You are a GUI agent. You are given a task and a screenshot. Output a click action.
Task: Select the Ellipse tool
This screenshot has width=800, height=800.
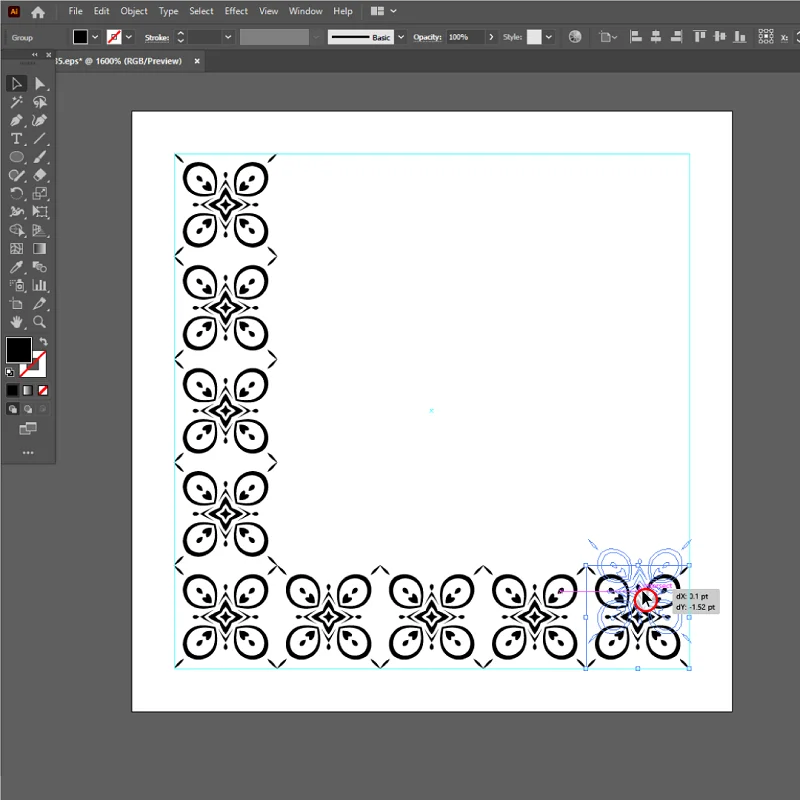pyautogui.click(x=16, y=157)
